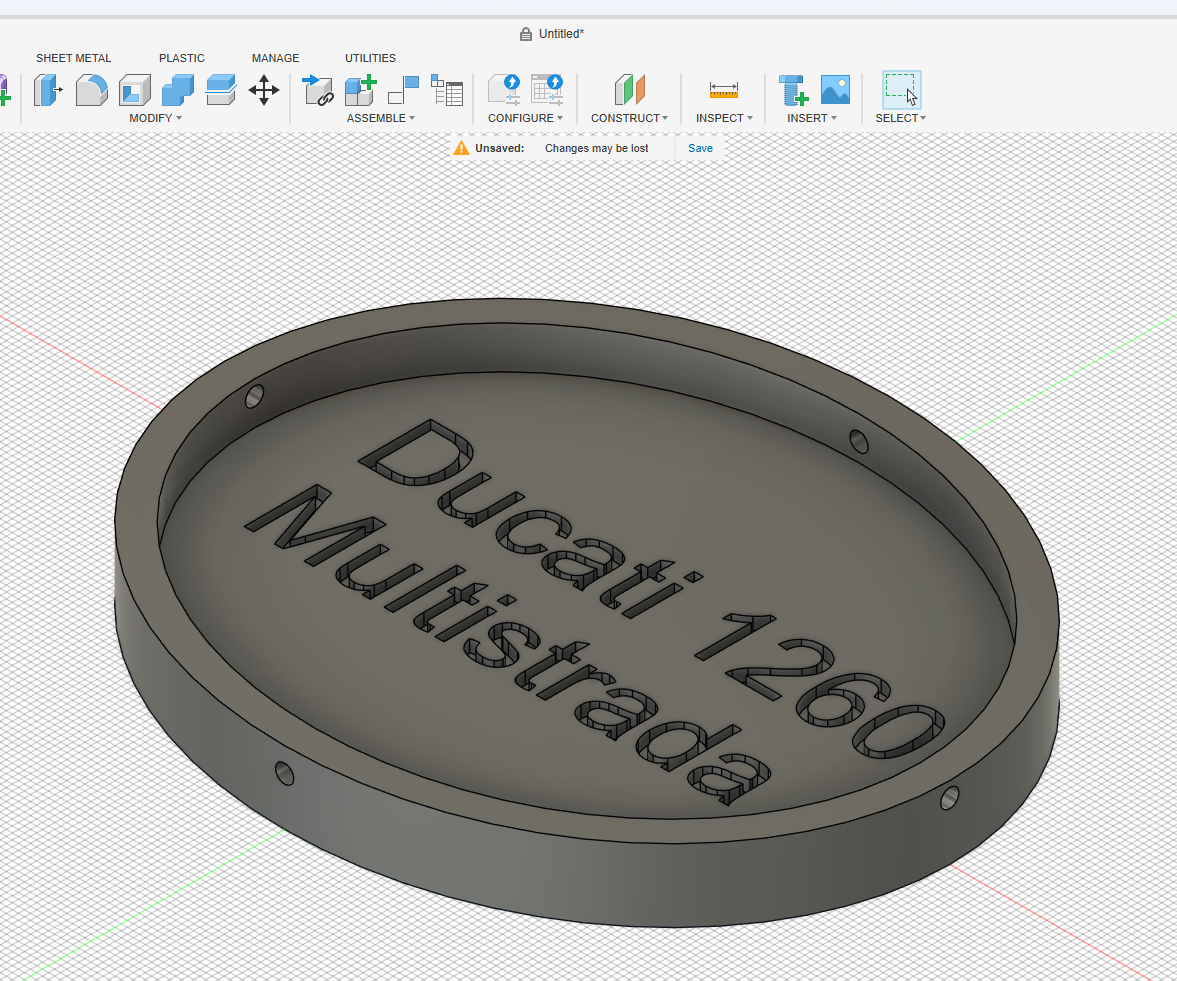
Task: Activate the Shell tool
Action: tap(134, 91)
